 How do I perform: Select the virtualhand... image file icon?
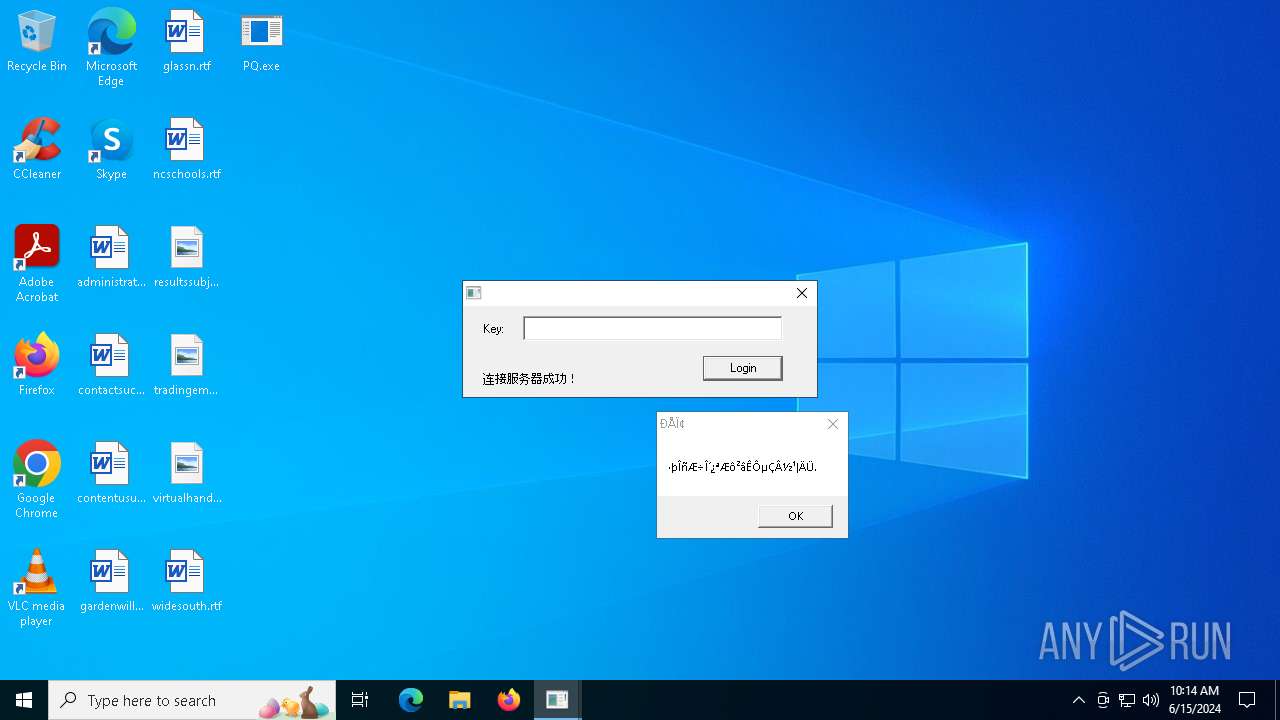[x=186, y=473]
